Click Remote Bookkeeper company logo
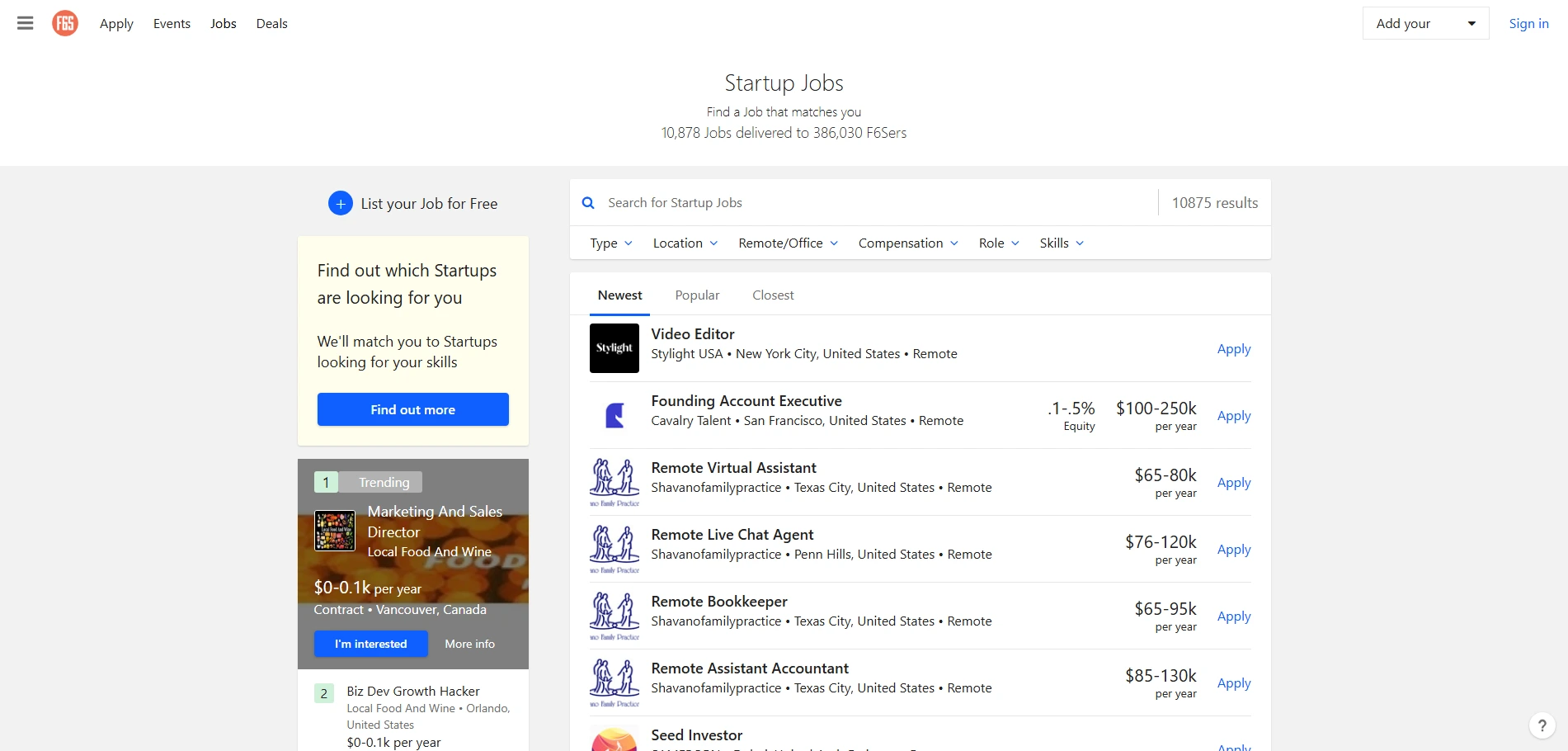Image resolution: width=1568 pixels, height=751 pixels. pyautogui.click(x=614, y=616)
